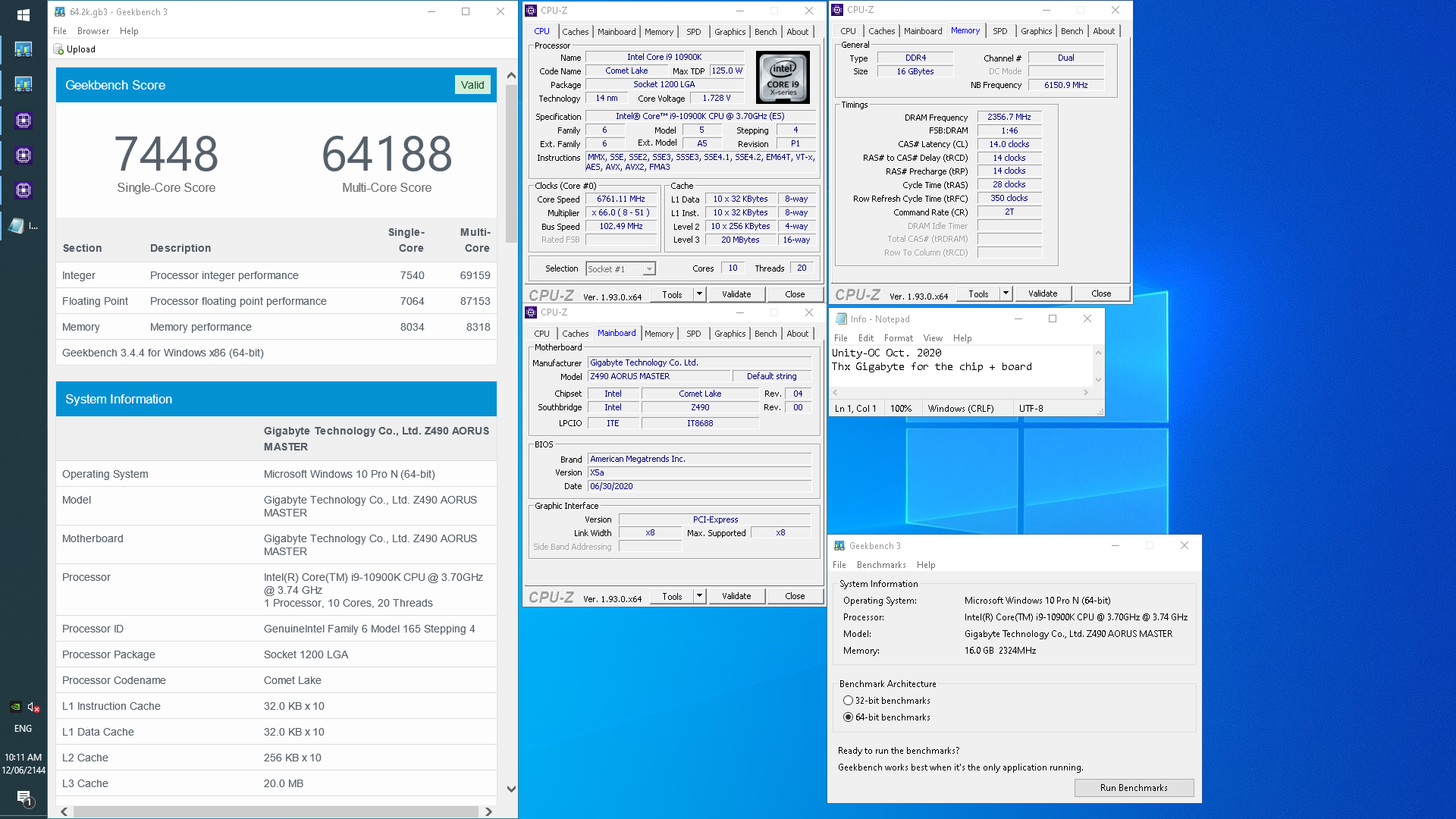Click the 64.2k.gb3 Geekbench title bar icon
The width and height of the screenshot is (1456, 819).
(60, 11)
